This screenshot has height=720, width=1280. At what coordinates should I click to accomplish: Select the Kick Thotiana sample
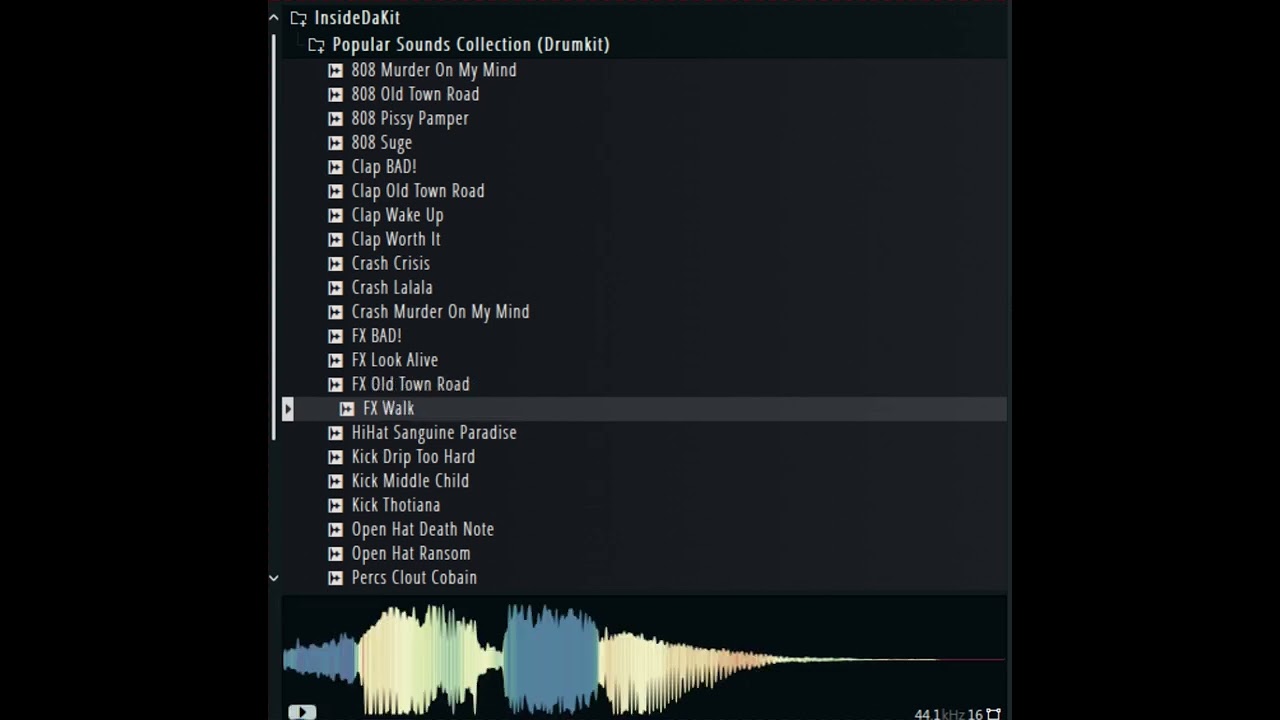396,505
